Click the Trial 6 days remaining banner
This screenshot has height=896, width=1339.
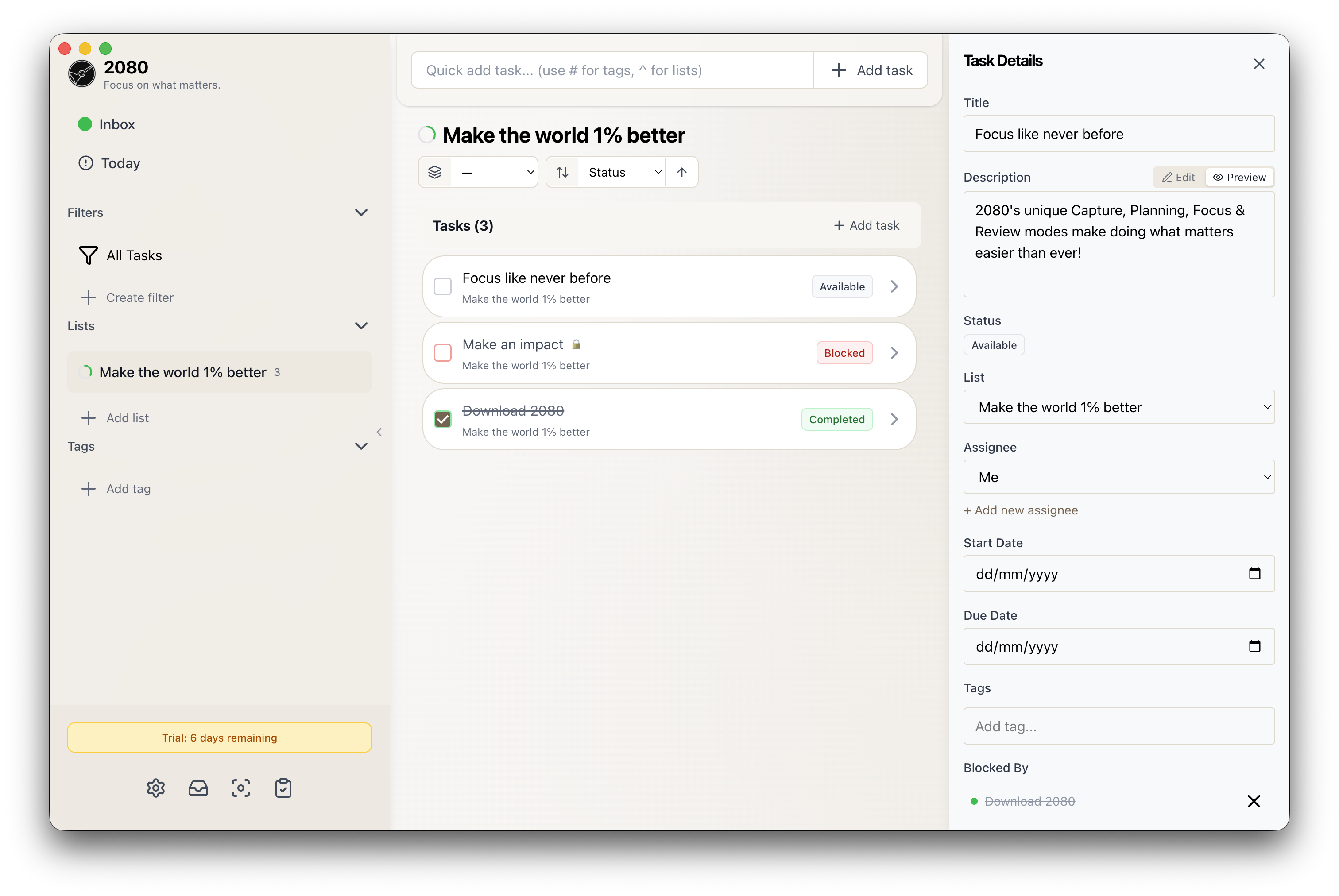[220, 738]
